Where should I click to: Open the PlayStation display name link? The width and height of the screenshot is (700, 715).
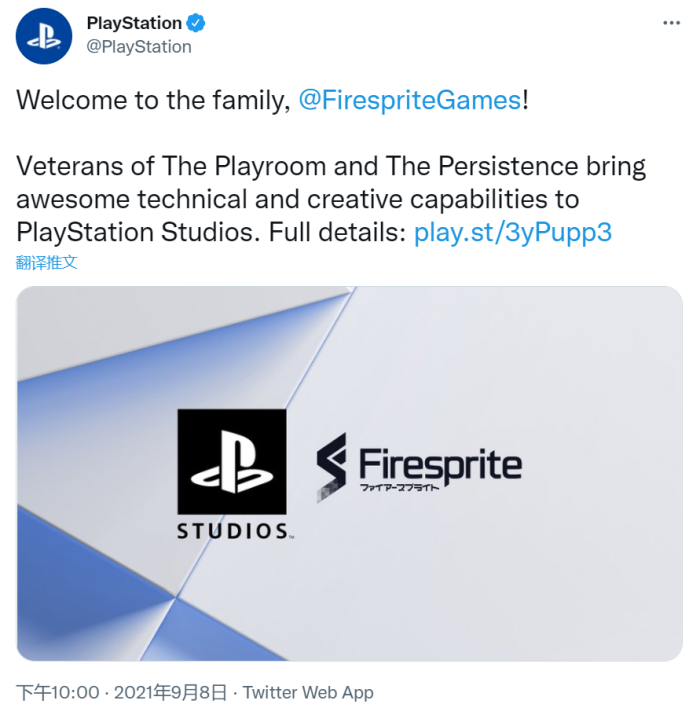coord(134,23)
